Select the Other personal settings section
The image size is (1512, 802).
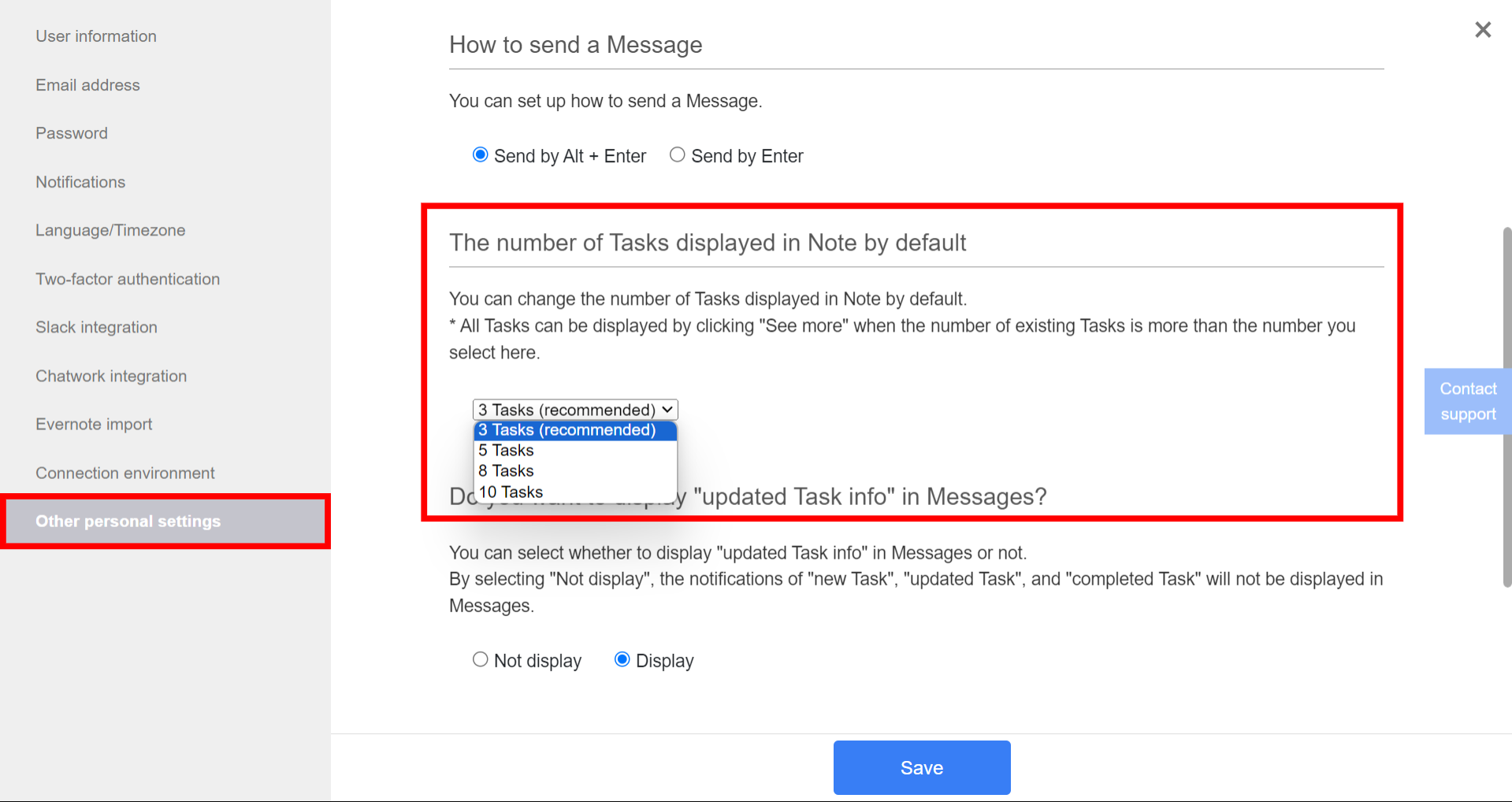[128, 521]
